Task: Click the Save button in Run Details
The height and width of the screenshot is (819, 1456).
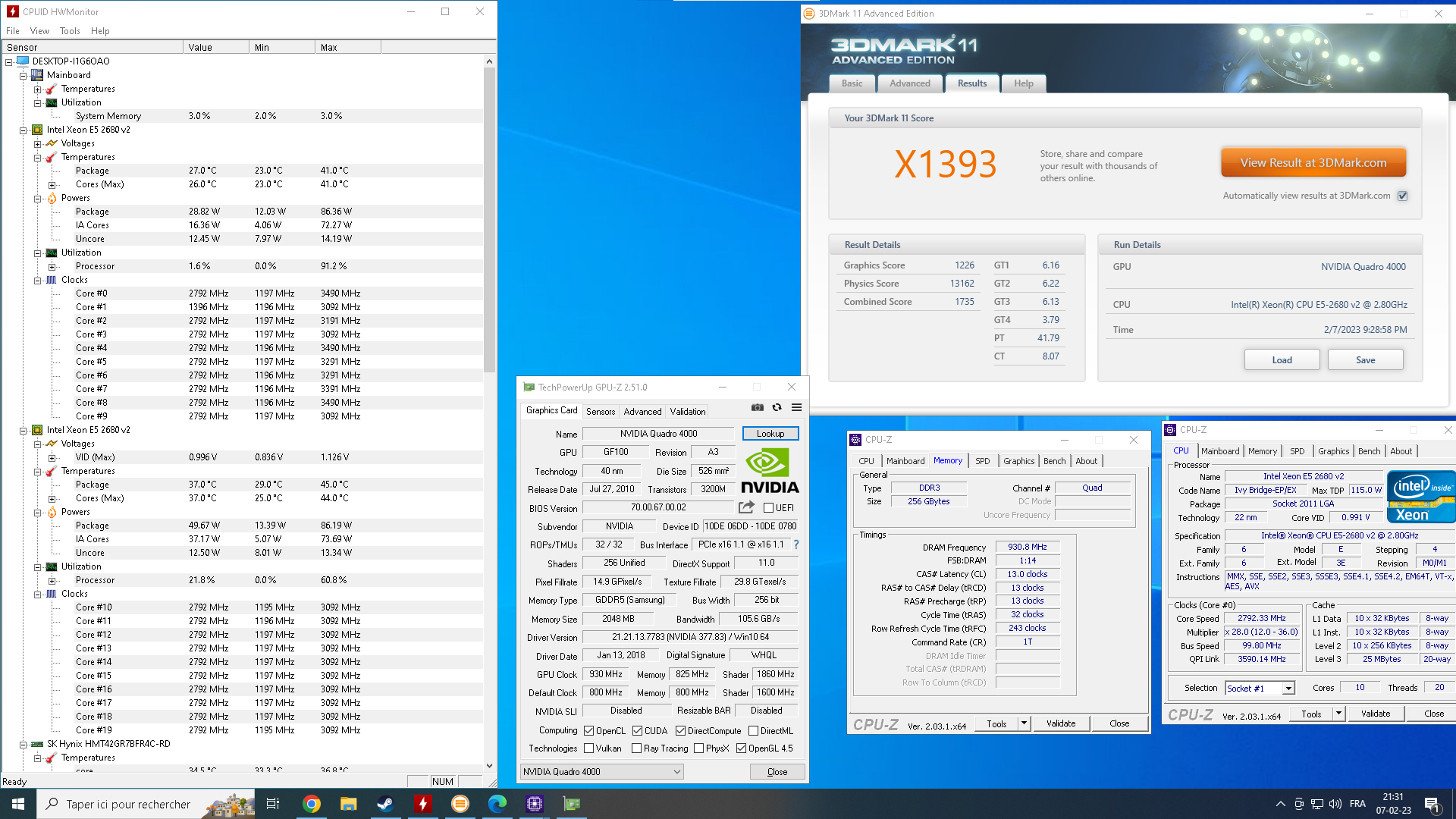Action: click(x=1365, y=359)
